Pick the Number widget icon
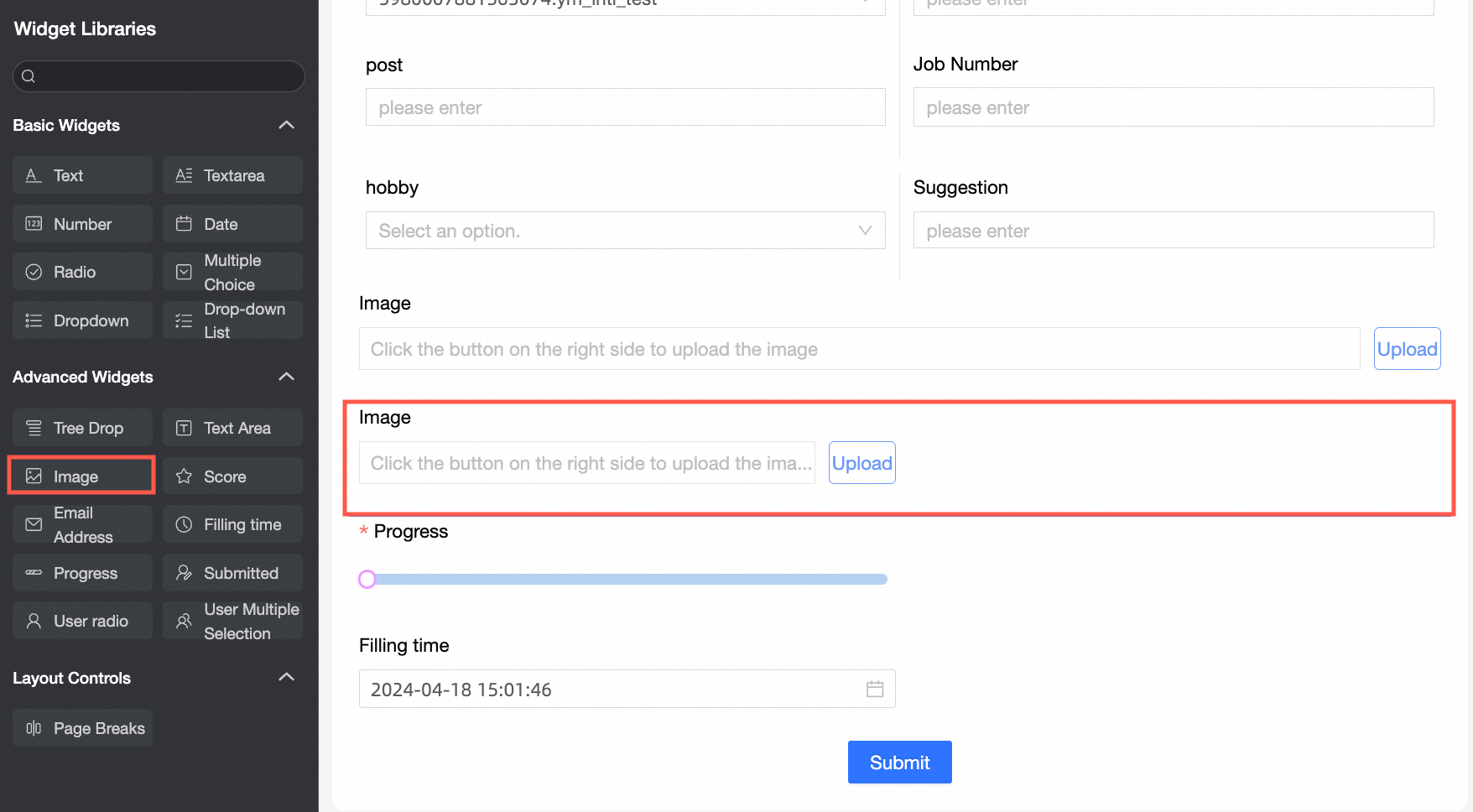Viewport: 1473px width, 812px height. click(34, 224)
